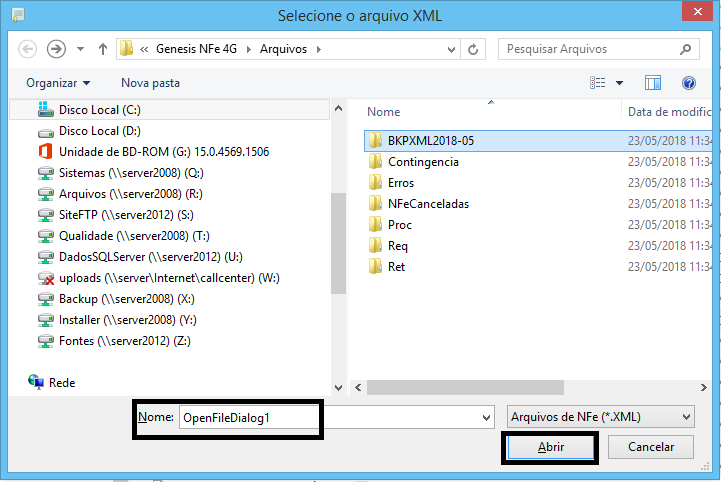Select Disco Local (C:) in navigation tree
Viewport: 721px width, 482px height.
coord(99,110)
